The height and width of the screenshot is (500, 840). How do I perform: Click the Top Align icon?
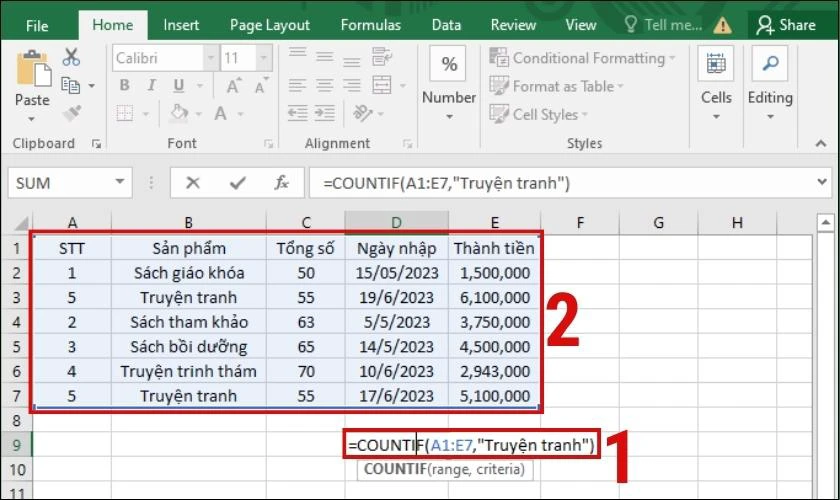(x=297, y=55)
